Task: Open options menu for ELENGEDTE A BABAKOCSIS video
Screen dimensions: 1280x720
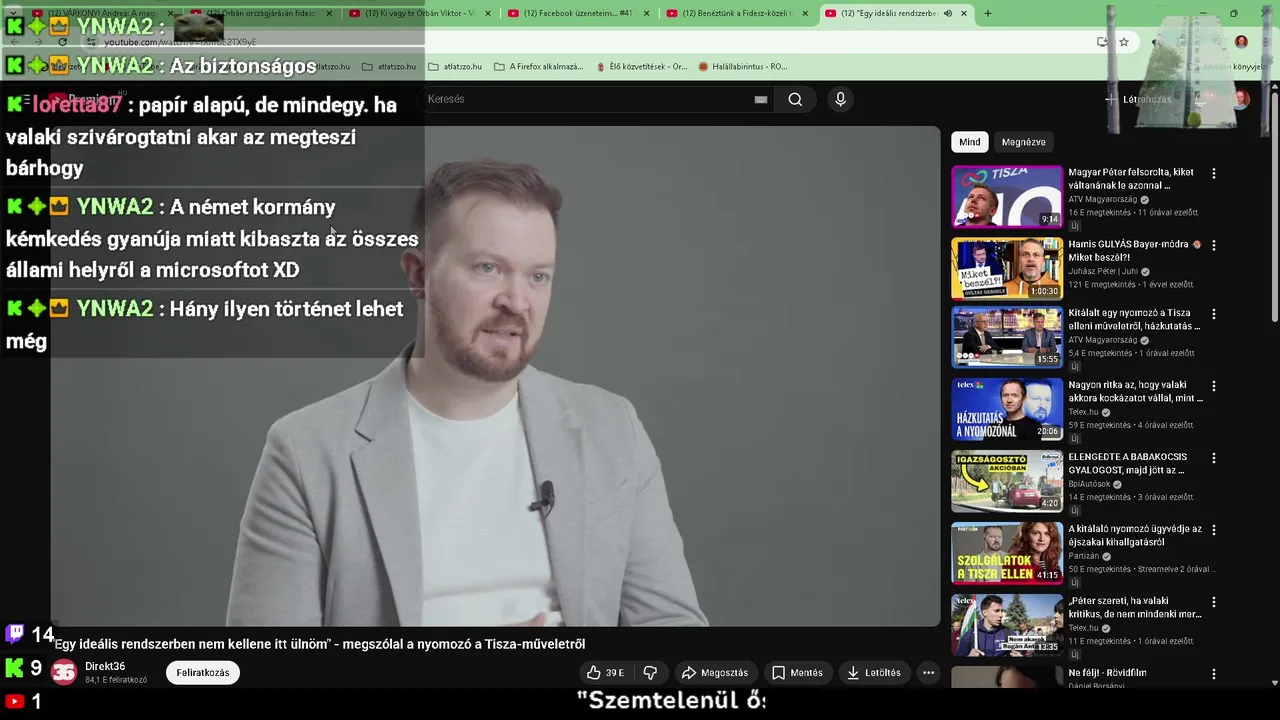Action: (x=1214, y=457)
